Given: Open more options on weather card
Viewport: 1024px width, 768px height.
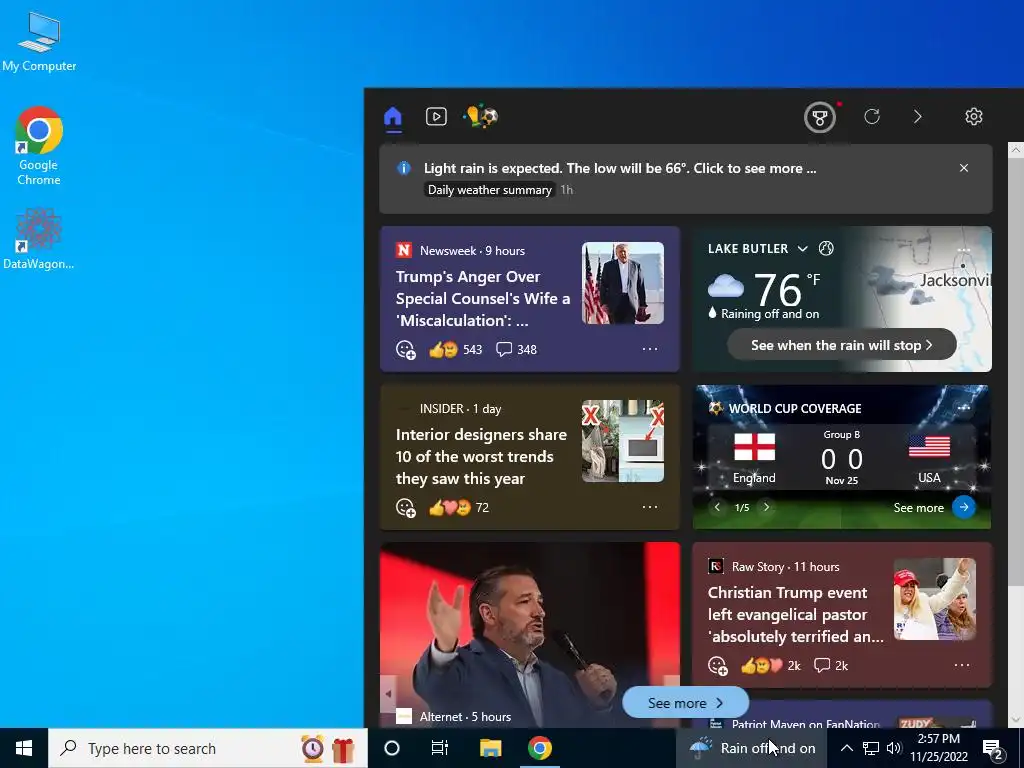Looking at the screenshot, I should [x=963, y=250].
